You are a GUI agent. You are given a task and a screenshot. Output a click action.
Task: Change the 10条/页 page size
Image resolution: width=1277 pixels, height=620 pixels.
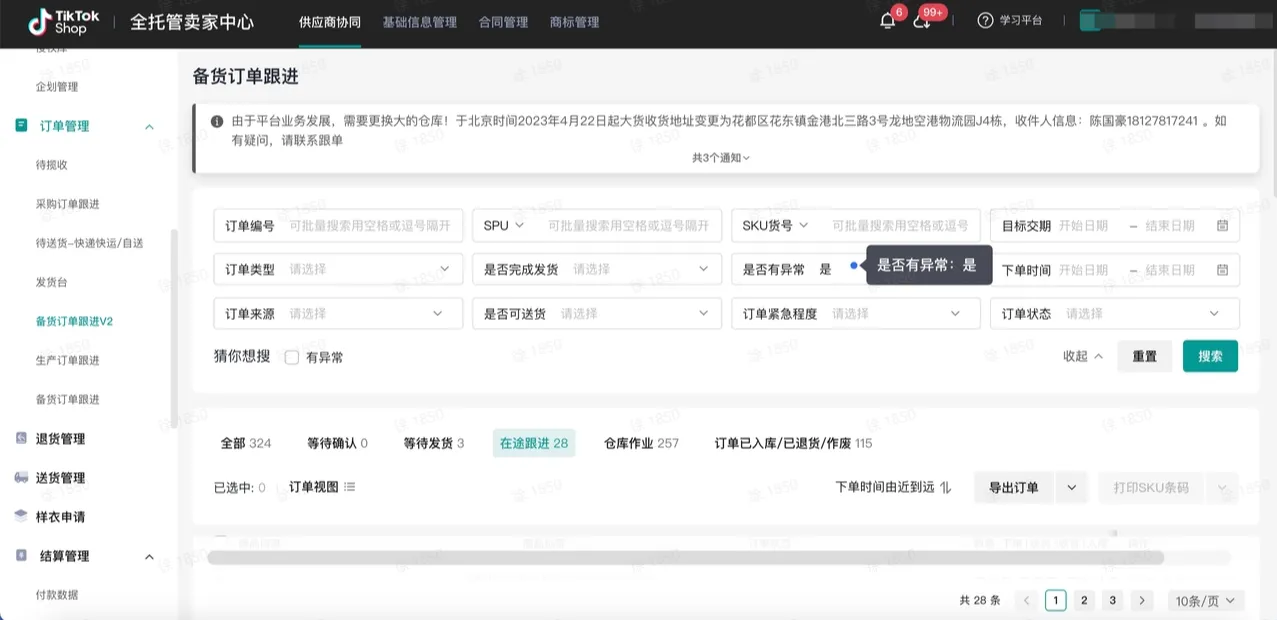(1206, 601)
